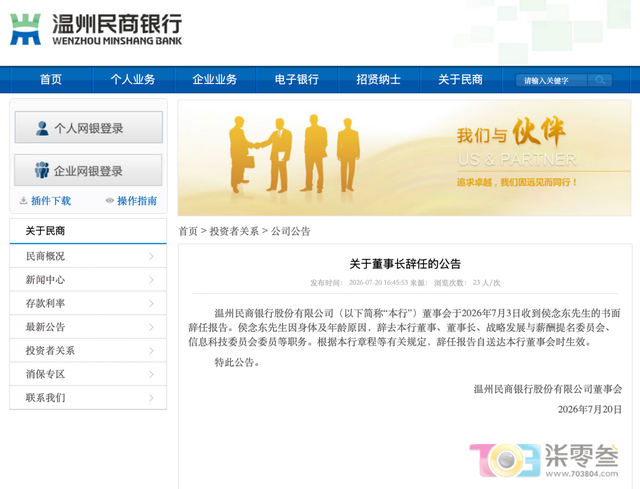
Task: Expand the chevron on 存款利率 row
Action: click(x=151, y=303)
